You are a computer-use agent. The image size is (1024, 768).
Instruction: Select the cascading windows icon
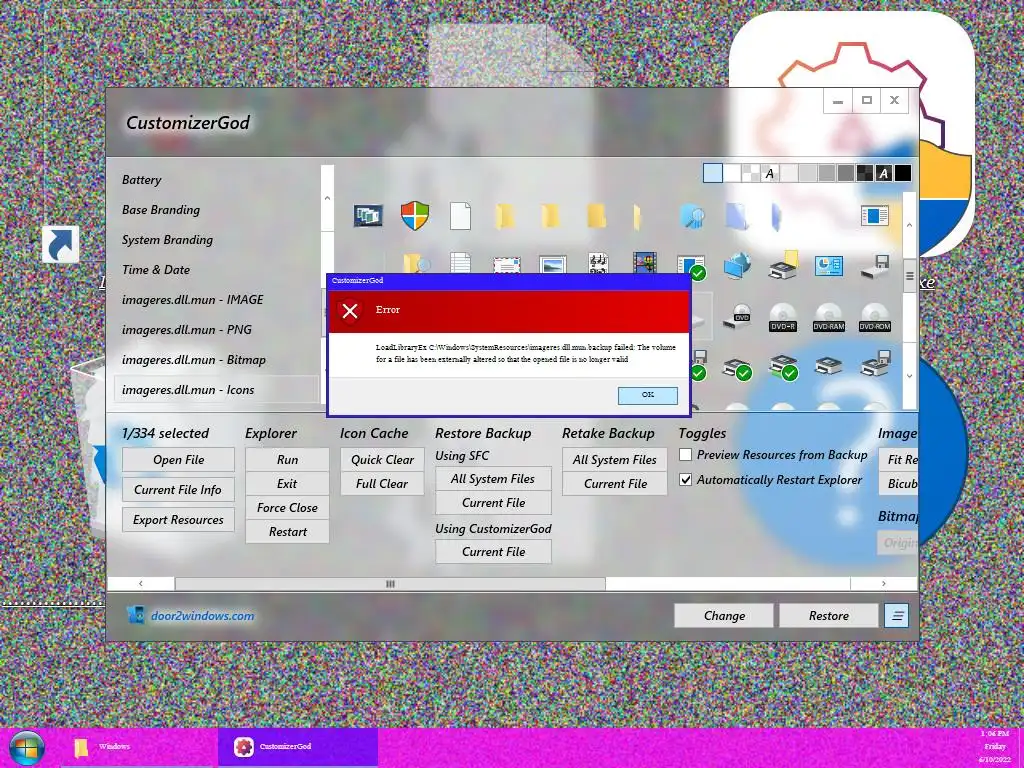(x=368, y=216)
